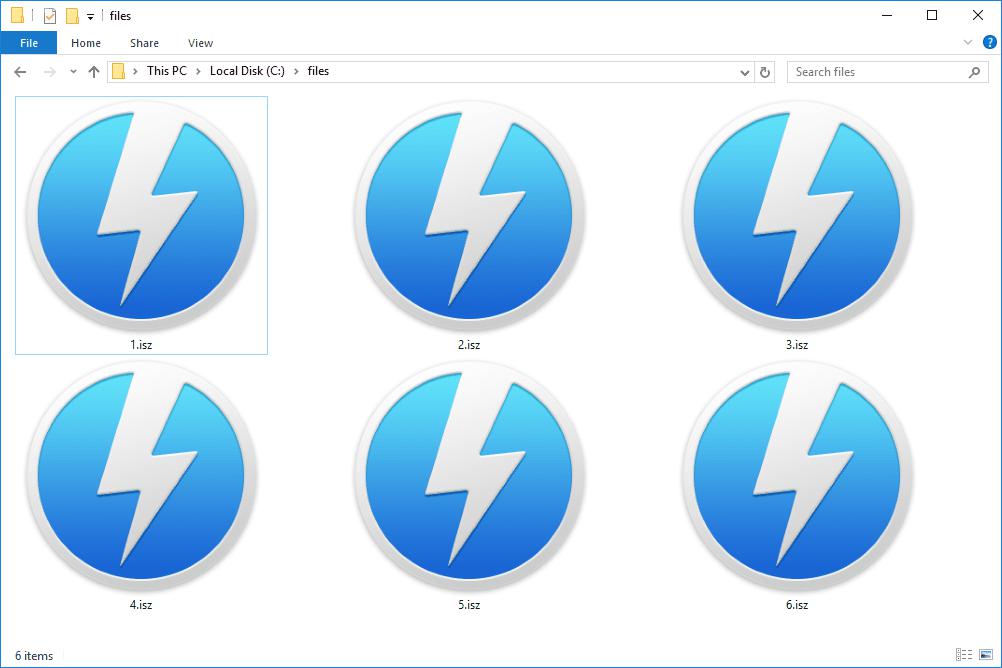Select the 5.isz file icon
The image size is (1002, 668).
click(469, 476)
